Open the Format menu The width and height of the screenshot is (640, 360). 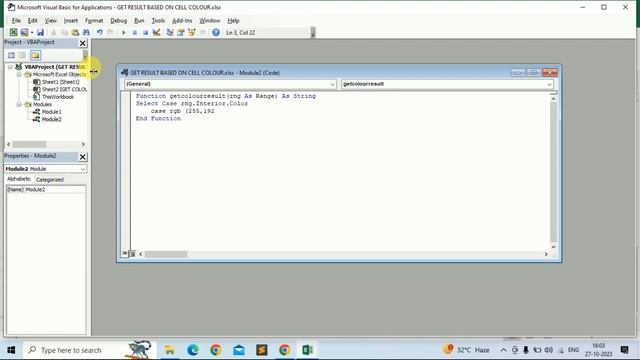click(x=94, y=20)
